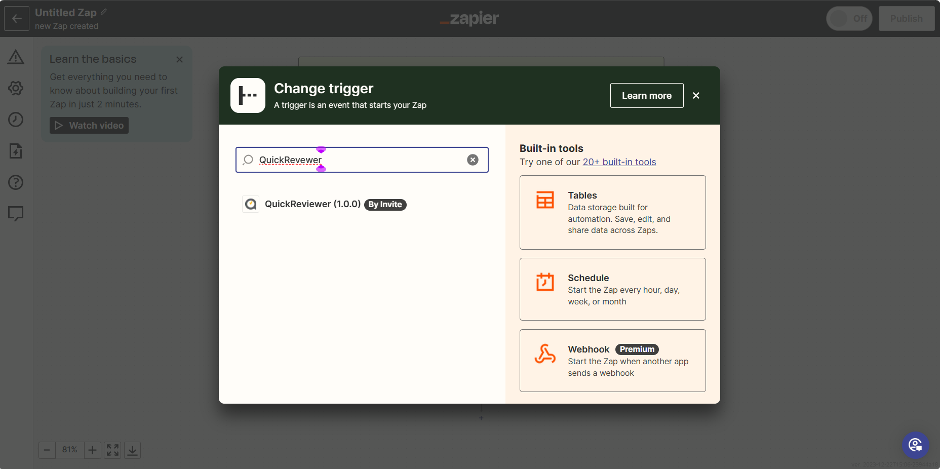
Task: Open Zap settings gear in sidebar
Action: click(x=16, y=88)
